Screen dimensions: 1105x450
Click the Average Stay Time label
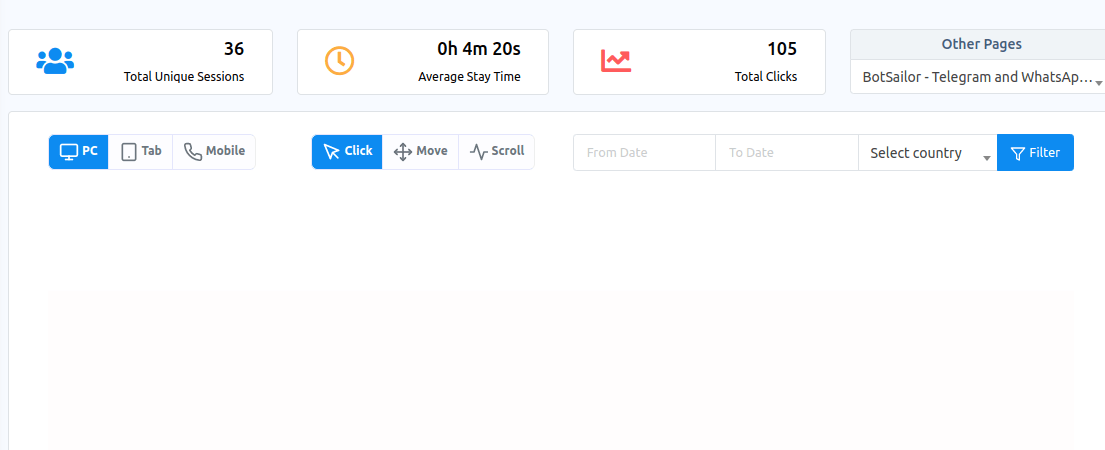point(469,76)
